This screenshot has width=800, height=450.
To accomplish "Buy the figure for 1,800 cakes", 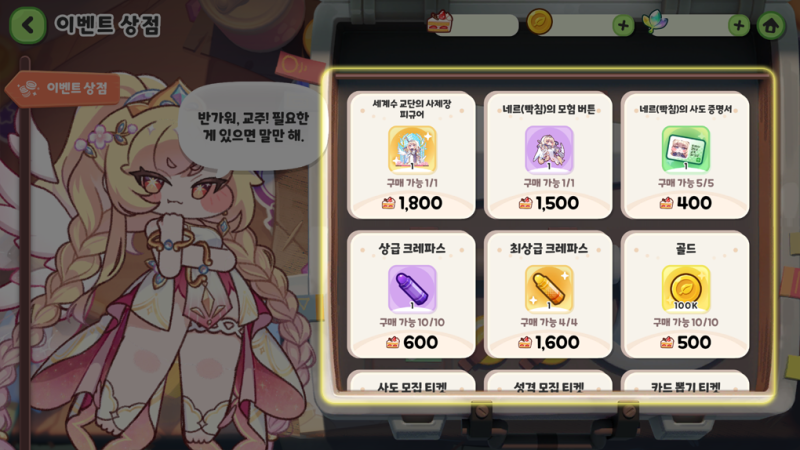I will click(x=412, y=203).
